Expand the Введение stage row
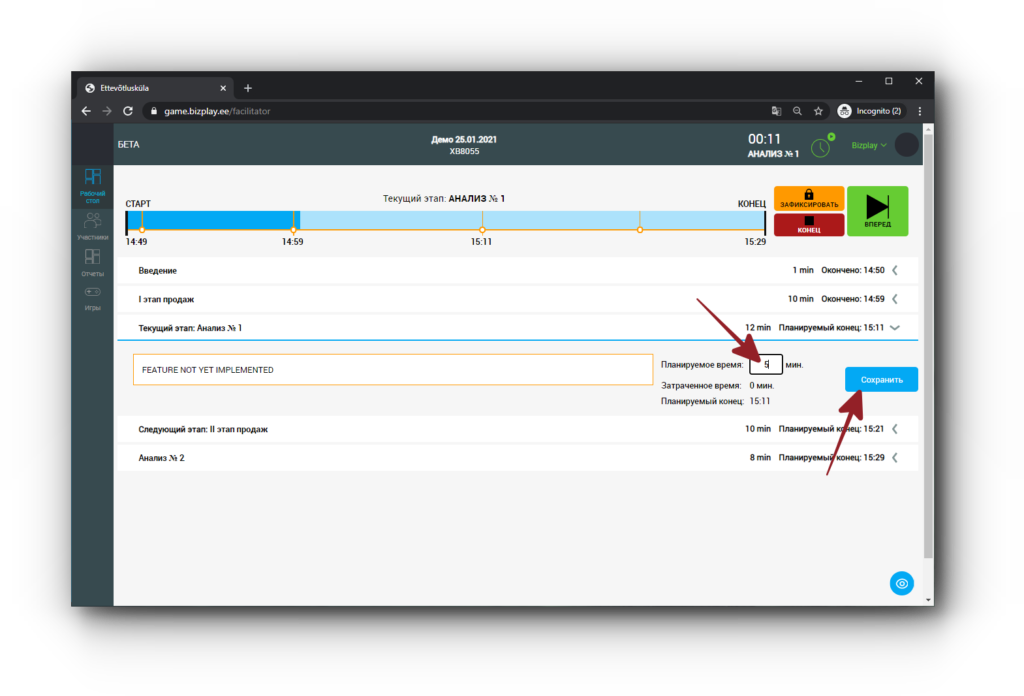This screenshot has height=696, width=1024. [x=896, y=270]
